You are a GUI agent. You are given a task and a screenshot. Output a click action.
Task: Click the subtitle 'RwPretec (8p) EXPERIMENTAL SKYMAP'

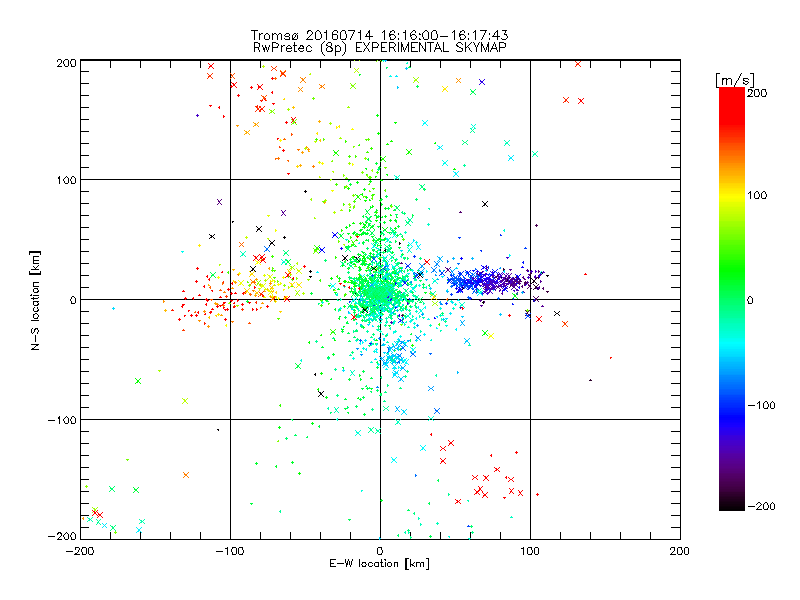tap(380, 48)
